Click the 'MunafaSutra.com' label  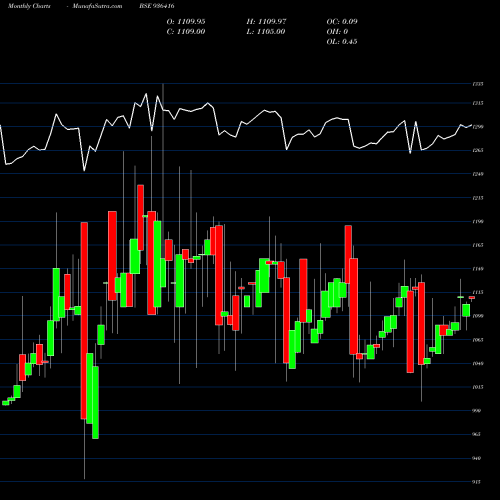pos(97,6)
